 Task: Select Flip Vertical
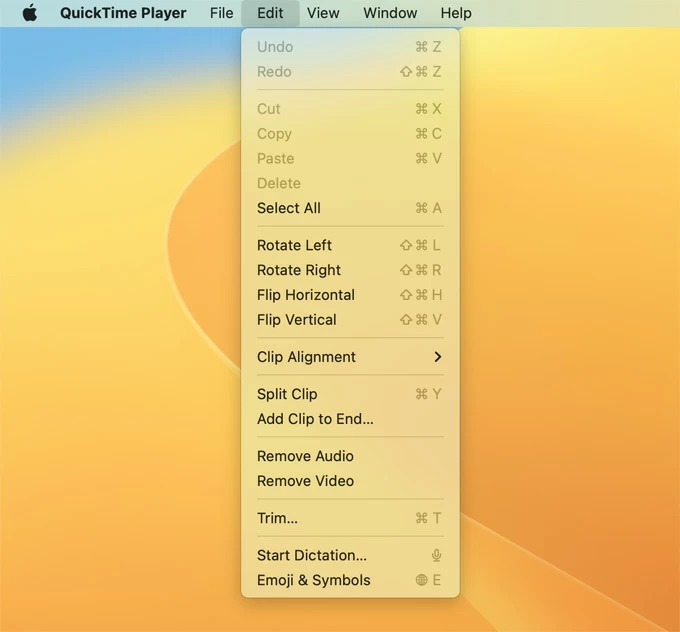(297, 320)
